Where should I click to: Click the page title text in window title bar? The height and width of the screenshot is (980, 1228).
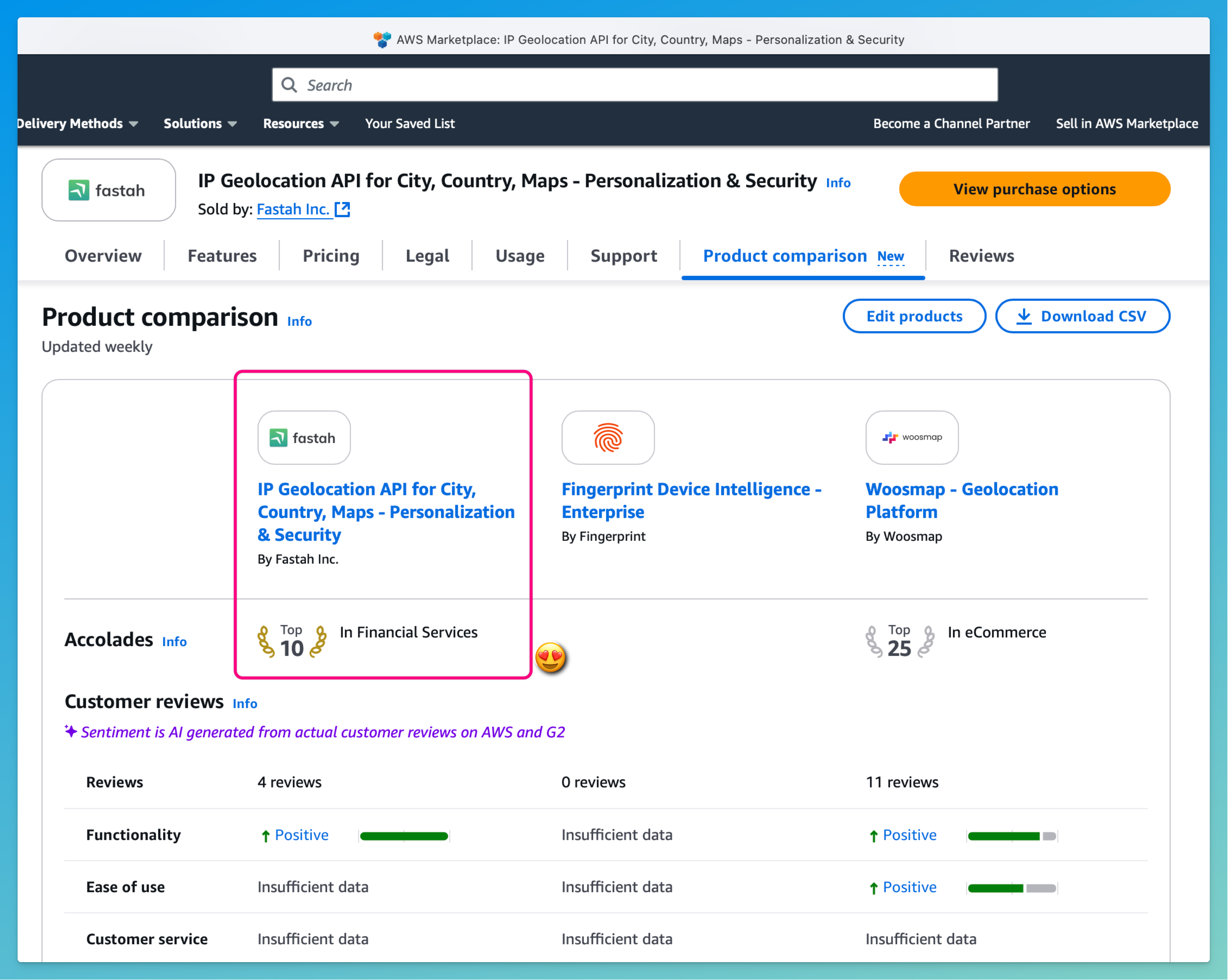tap(650, 40)
